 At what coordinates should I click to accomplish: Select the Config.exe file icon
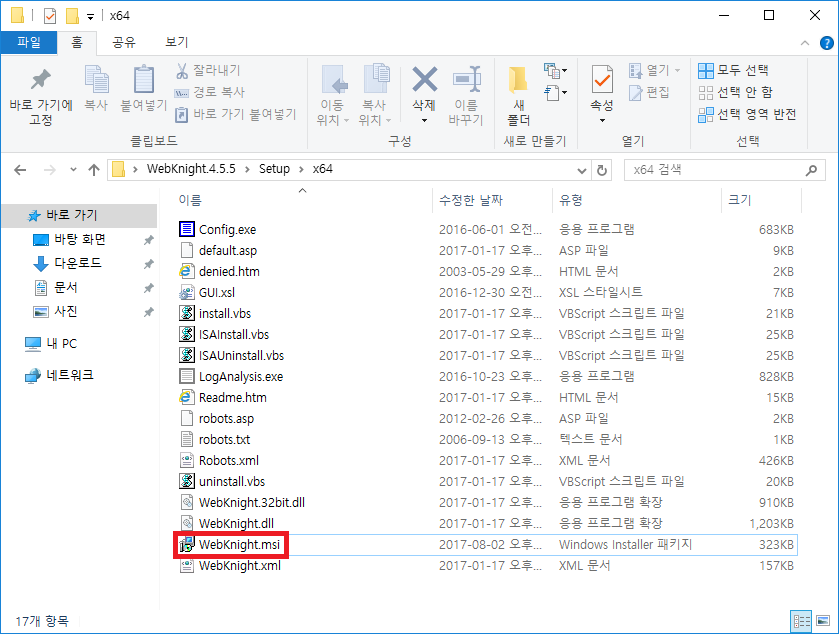click(187, 230)
